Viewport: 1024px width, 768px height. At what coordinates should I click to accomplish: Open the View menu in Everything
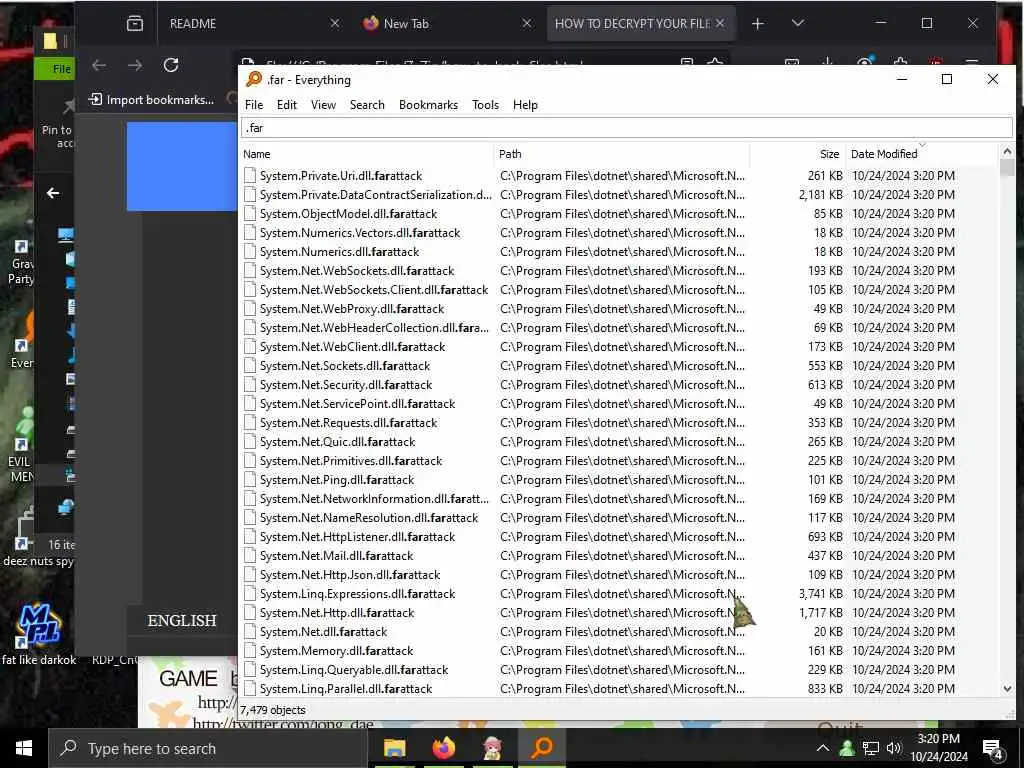click(323, 104)
